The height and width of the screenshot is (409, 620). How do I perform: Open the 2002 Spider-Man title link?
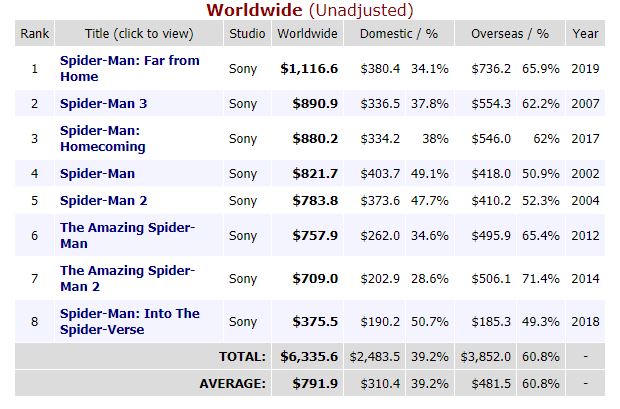pyautogui.click(x=97, y=173)
